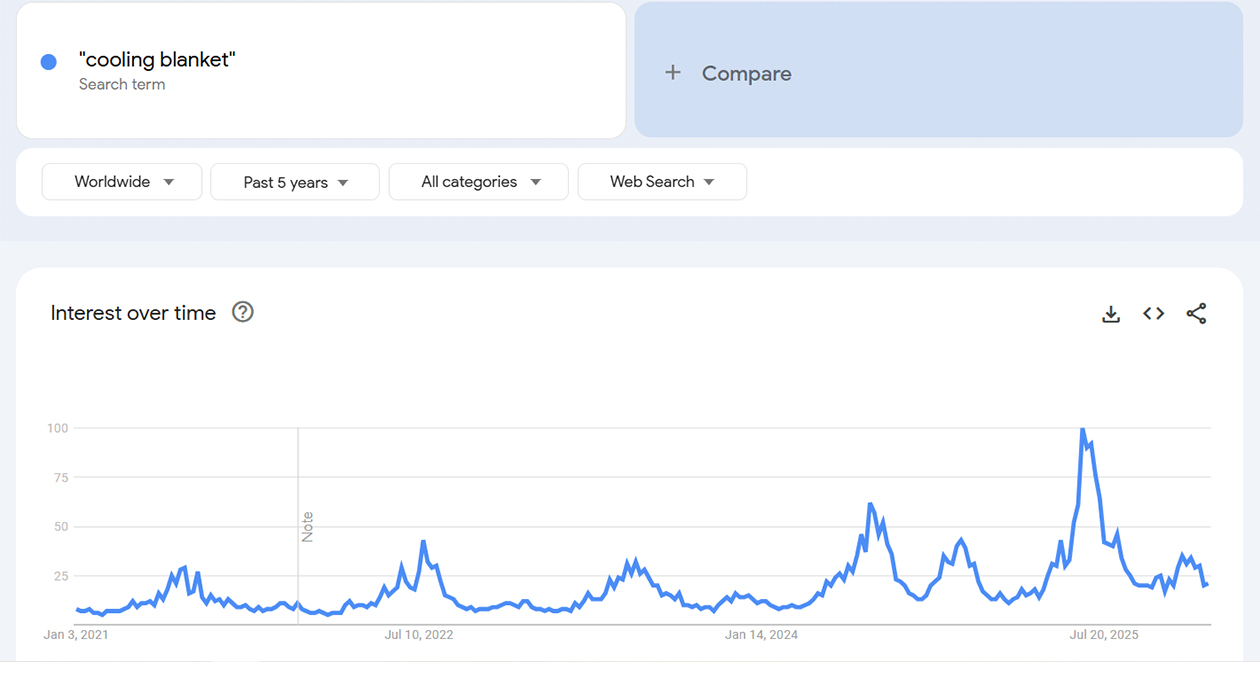Share the Interest over time chart

(x=1196, y=313)
